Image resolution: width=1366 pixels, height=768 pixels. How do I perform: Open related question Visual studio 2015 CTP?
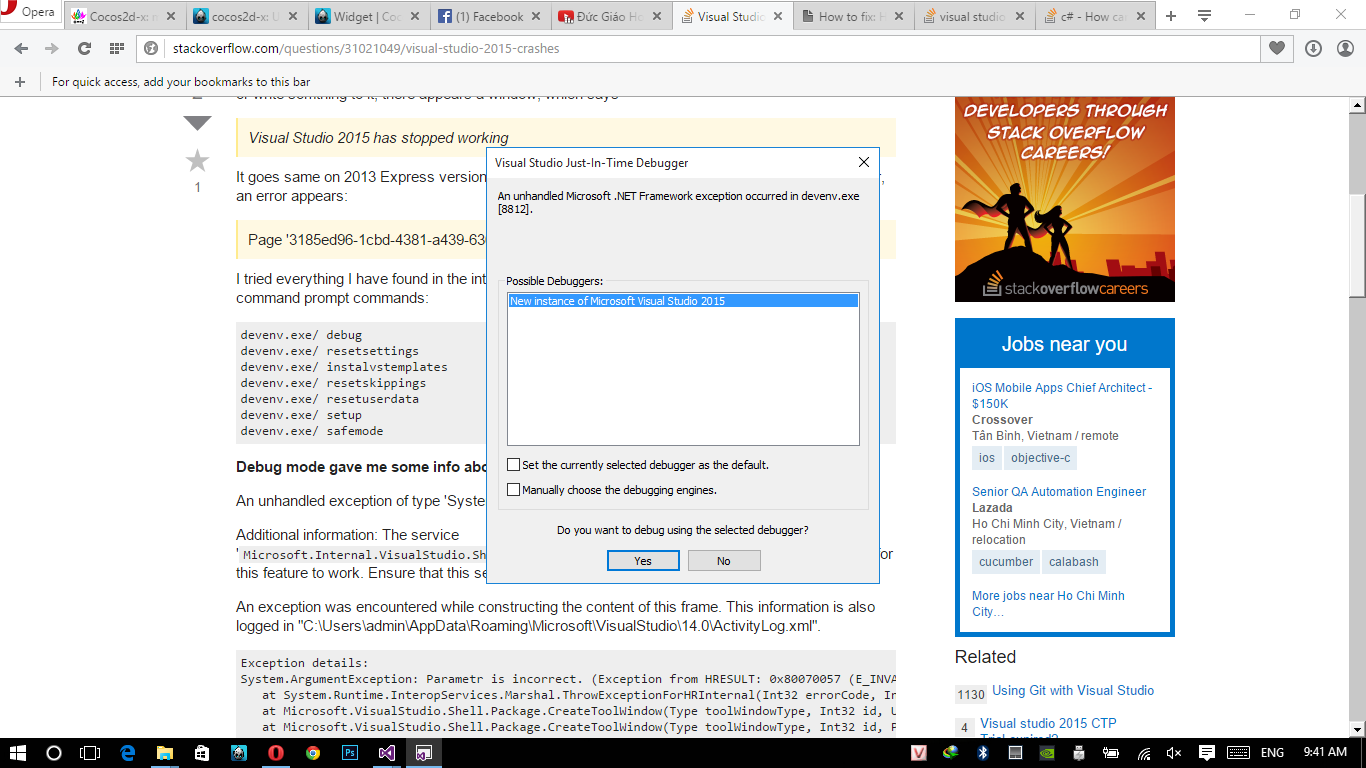pos(1048,724)
